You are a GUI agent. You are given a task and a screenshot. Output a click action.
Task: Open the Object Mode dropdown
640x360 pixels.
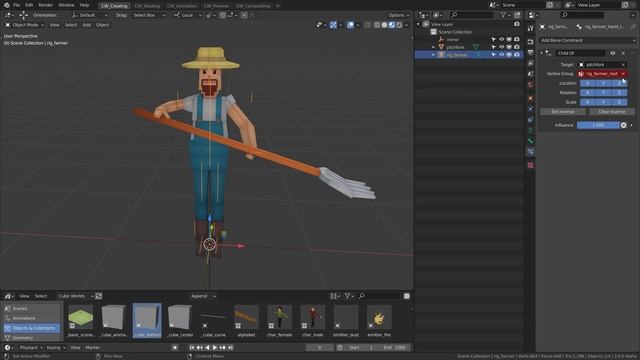24,25
